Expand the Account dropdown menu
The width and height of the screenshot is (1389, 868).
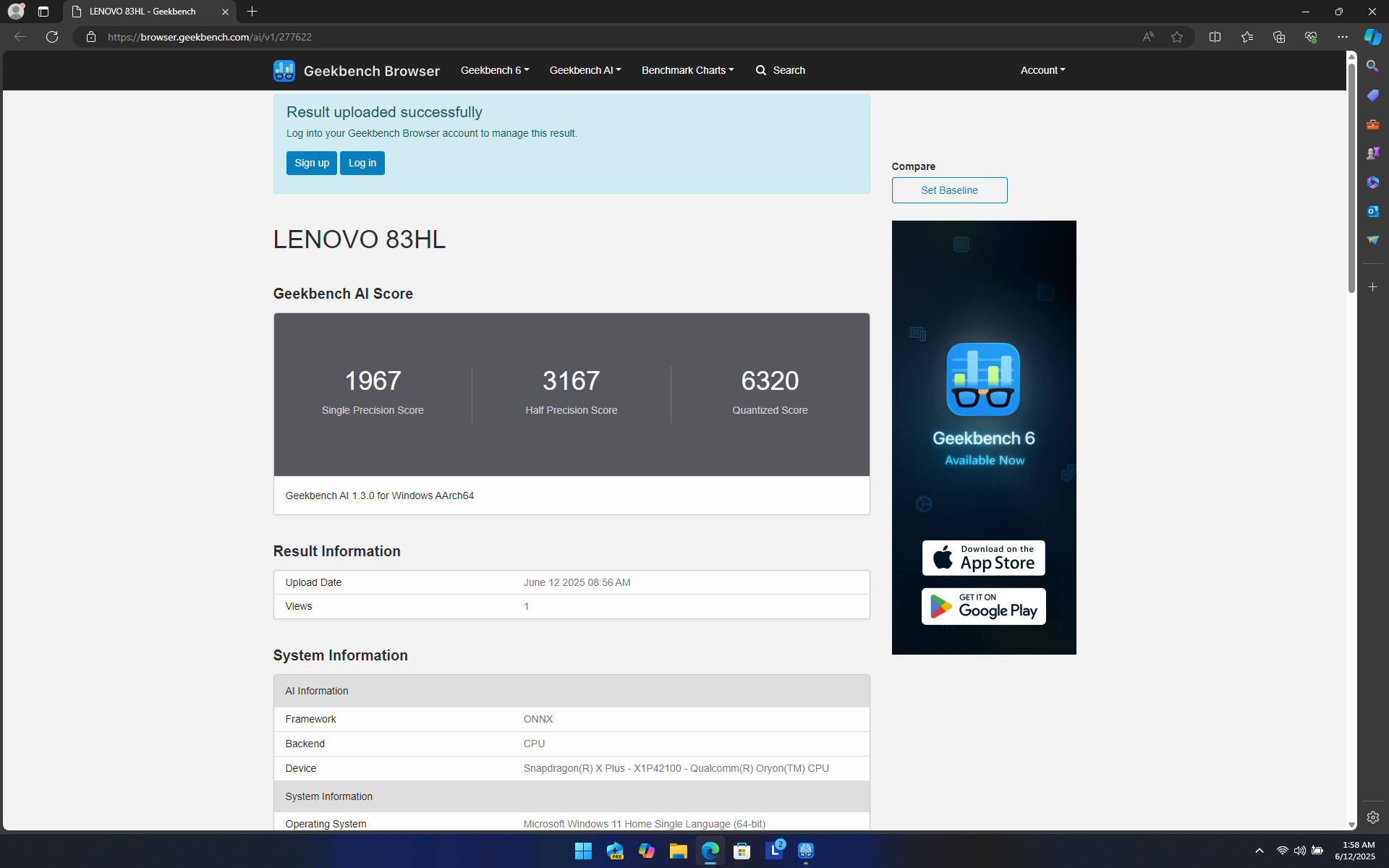tap(1042, 70)
